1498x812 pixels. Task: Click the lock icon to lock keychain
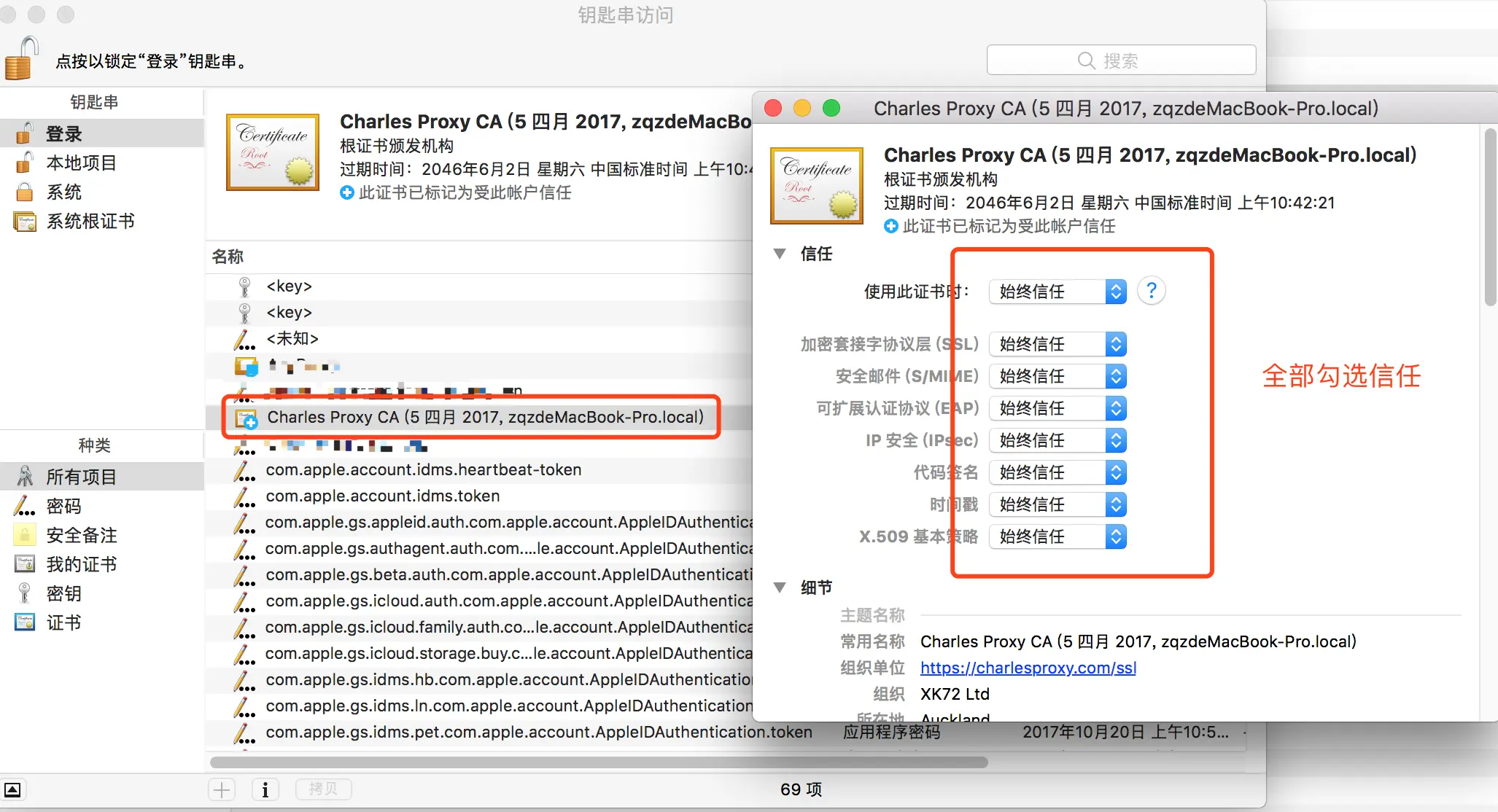pos(22,58)
